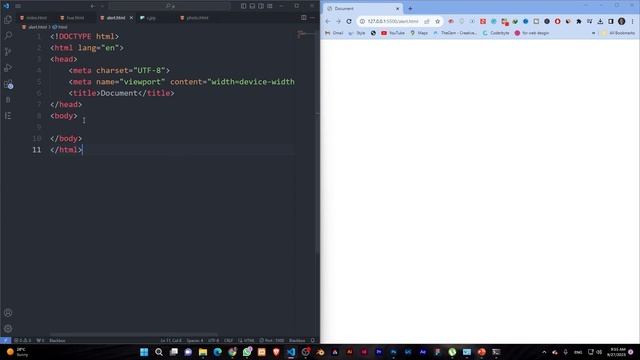Screen dimensions: 640x360
Task: Toggle the primary sidebar layout button
Action: click(x=244, y=6)
